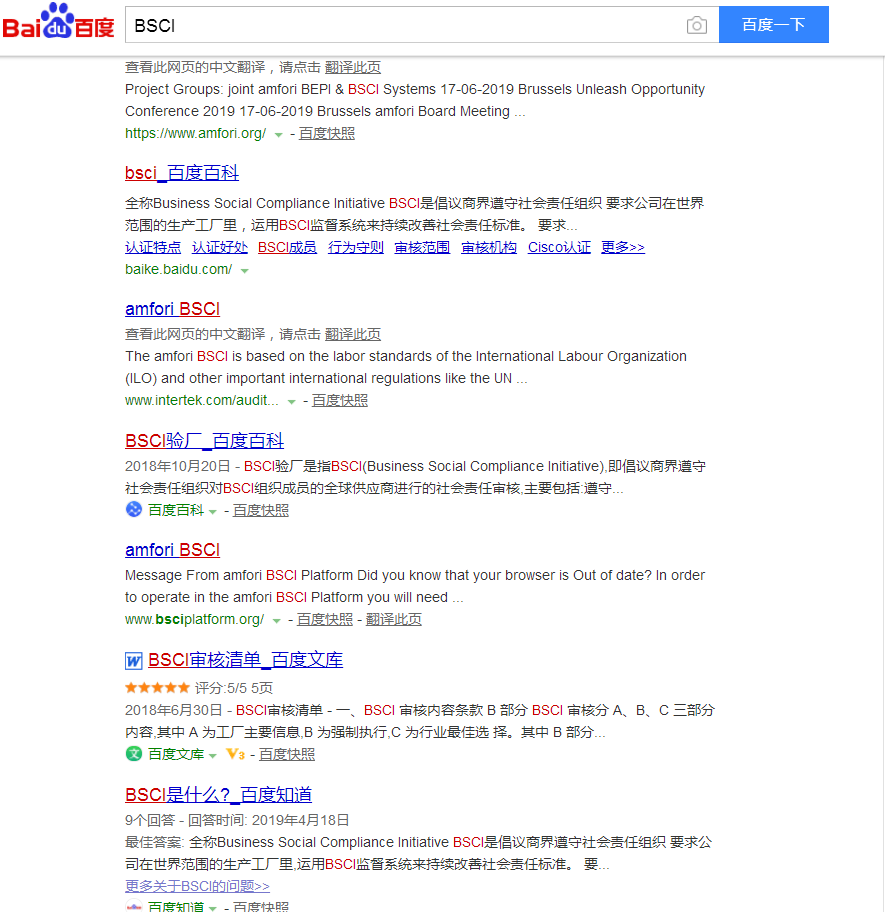Viewport: 885px width, 912px height.
Task: Click the V3 verification badge
Action: pyautogui.click(x=235, y=754)
